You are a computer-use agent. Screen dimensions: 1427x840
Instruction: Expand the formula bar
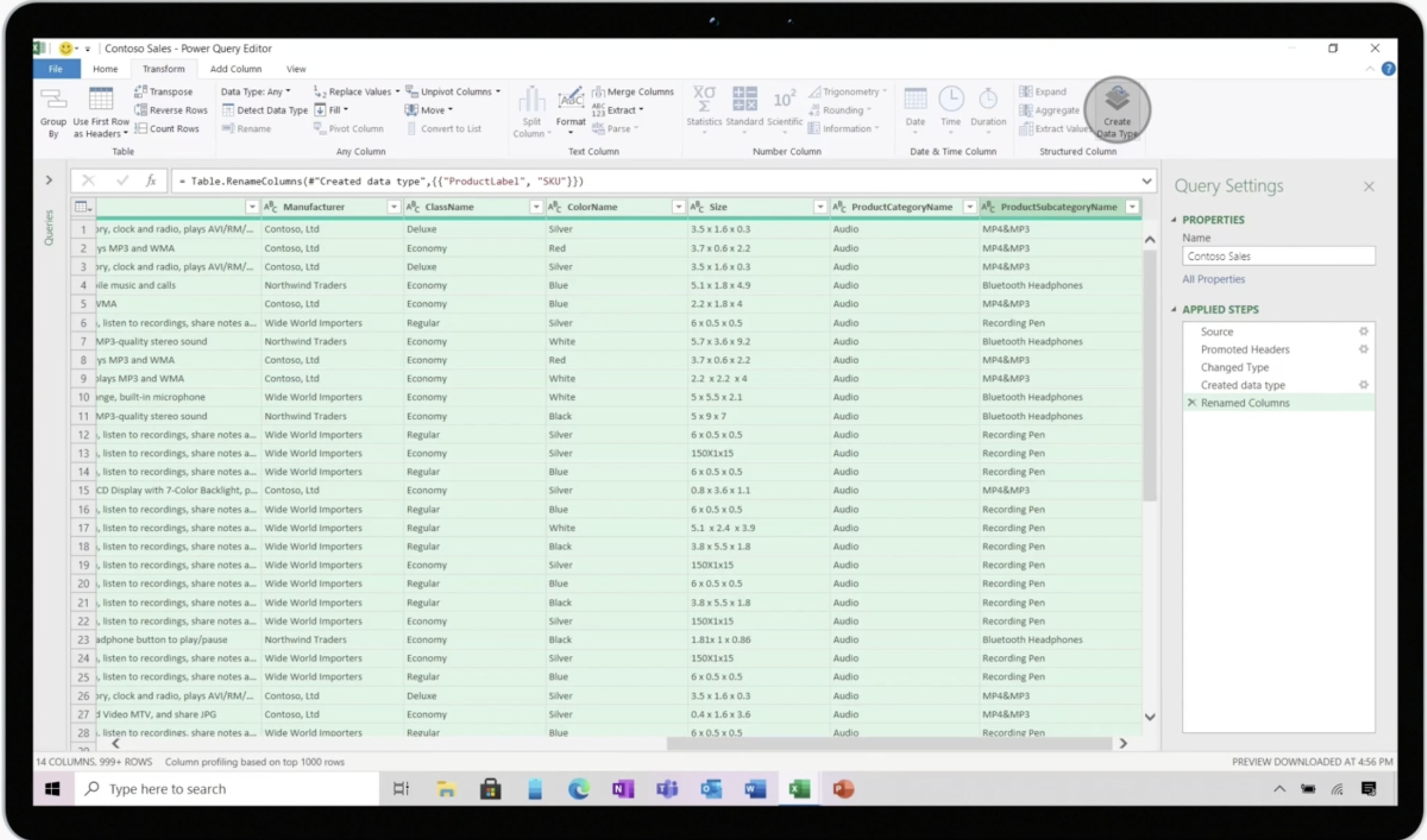(1146, 181)
